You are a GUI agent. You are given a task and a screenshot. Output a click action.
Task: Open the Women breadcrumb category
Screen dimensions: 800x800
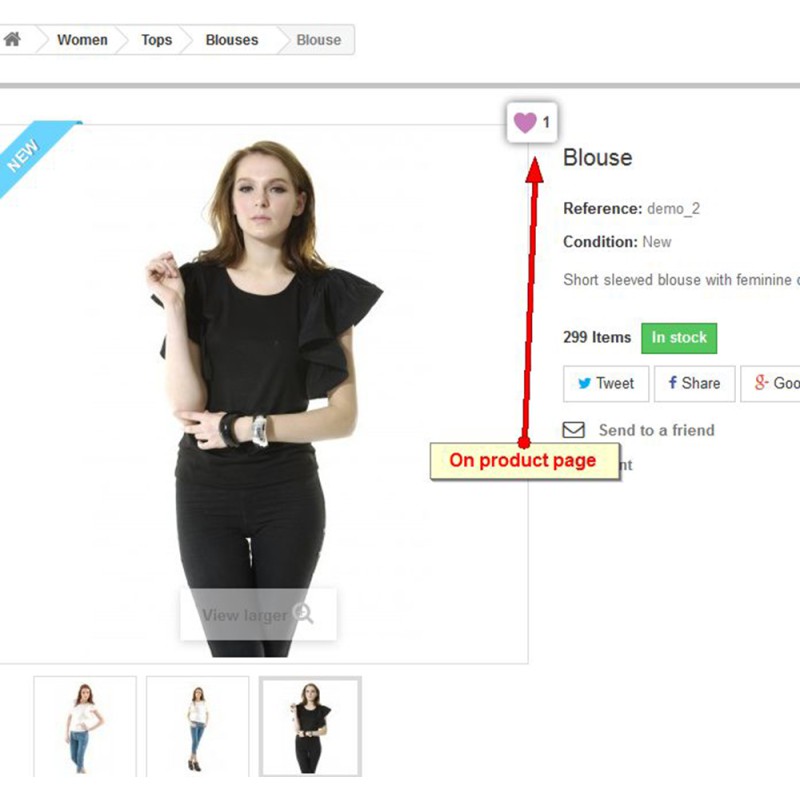(x=82, y=40)
